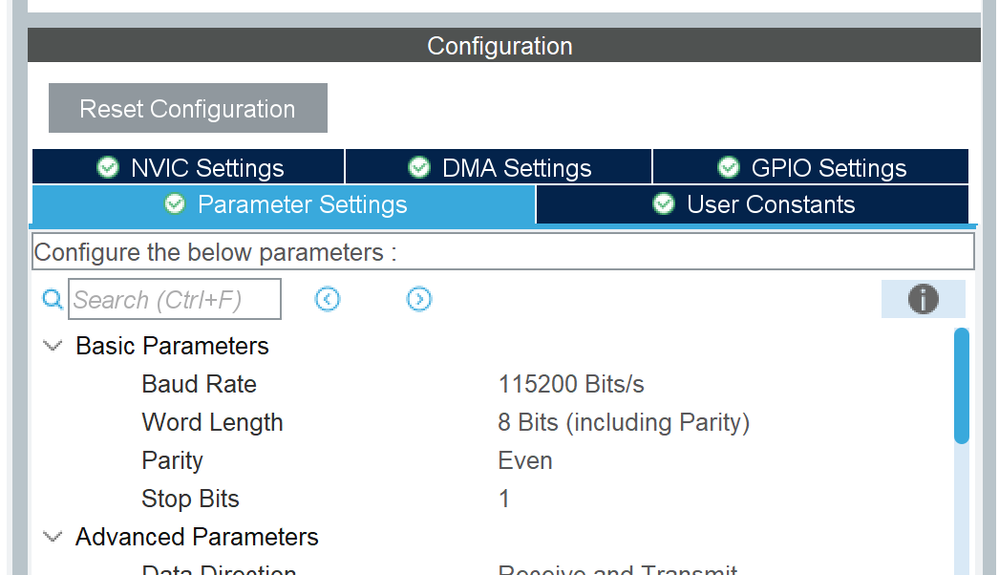999x575 pixels.
Task: Open the User Constants tab
Action: [752, 204]
